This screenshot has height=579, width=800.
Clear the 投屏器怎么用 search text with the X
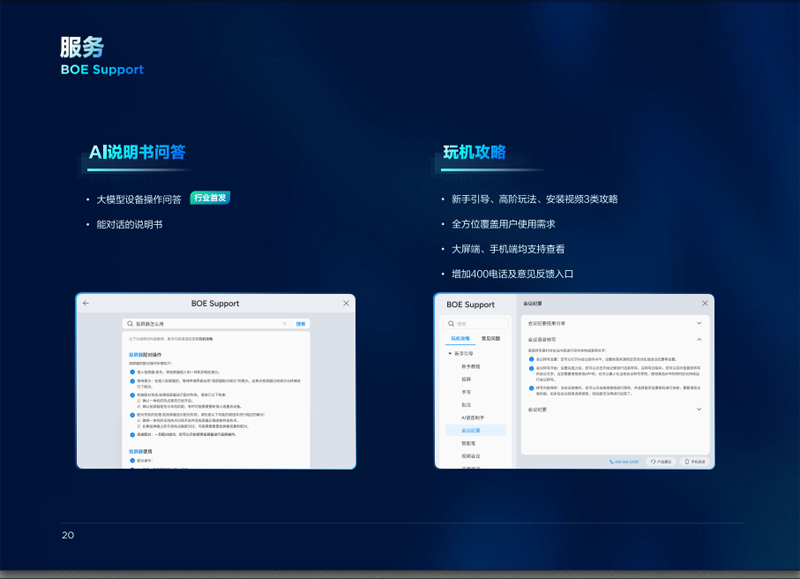click(x=284, y=324)
